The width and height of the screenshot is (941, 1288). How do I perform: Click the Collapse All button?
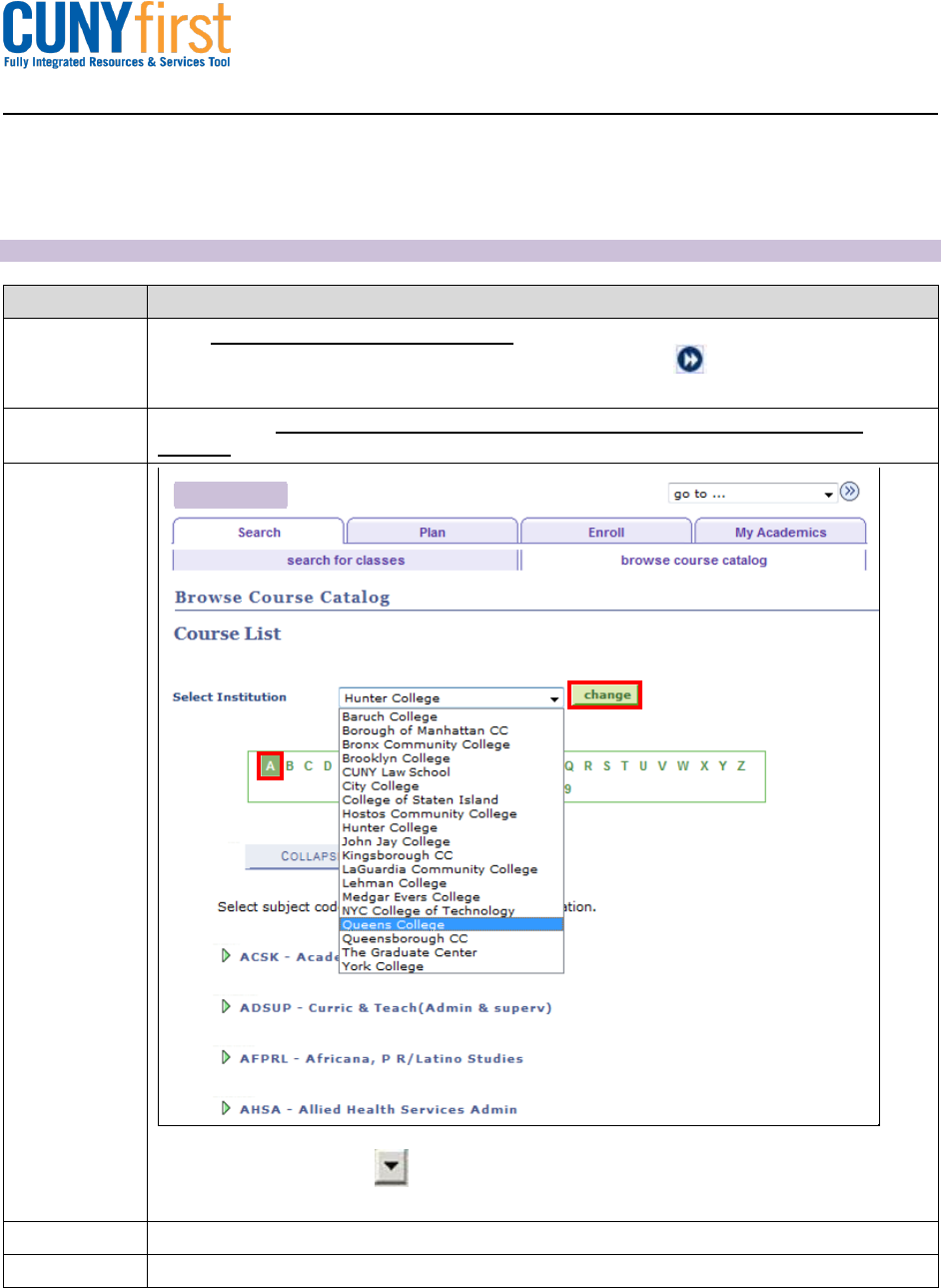[x=292, y=856]
